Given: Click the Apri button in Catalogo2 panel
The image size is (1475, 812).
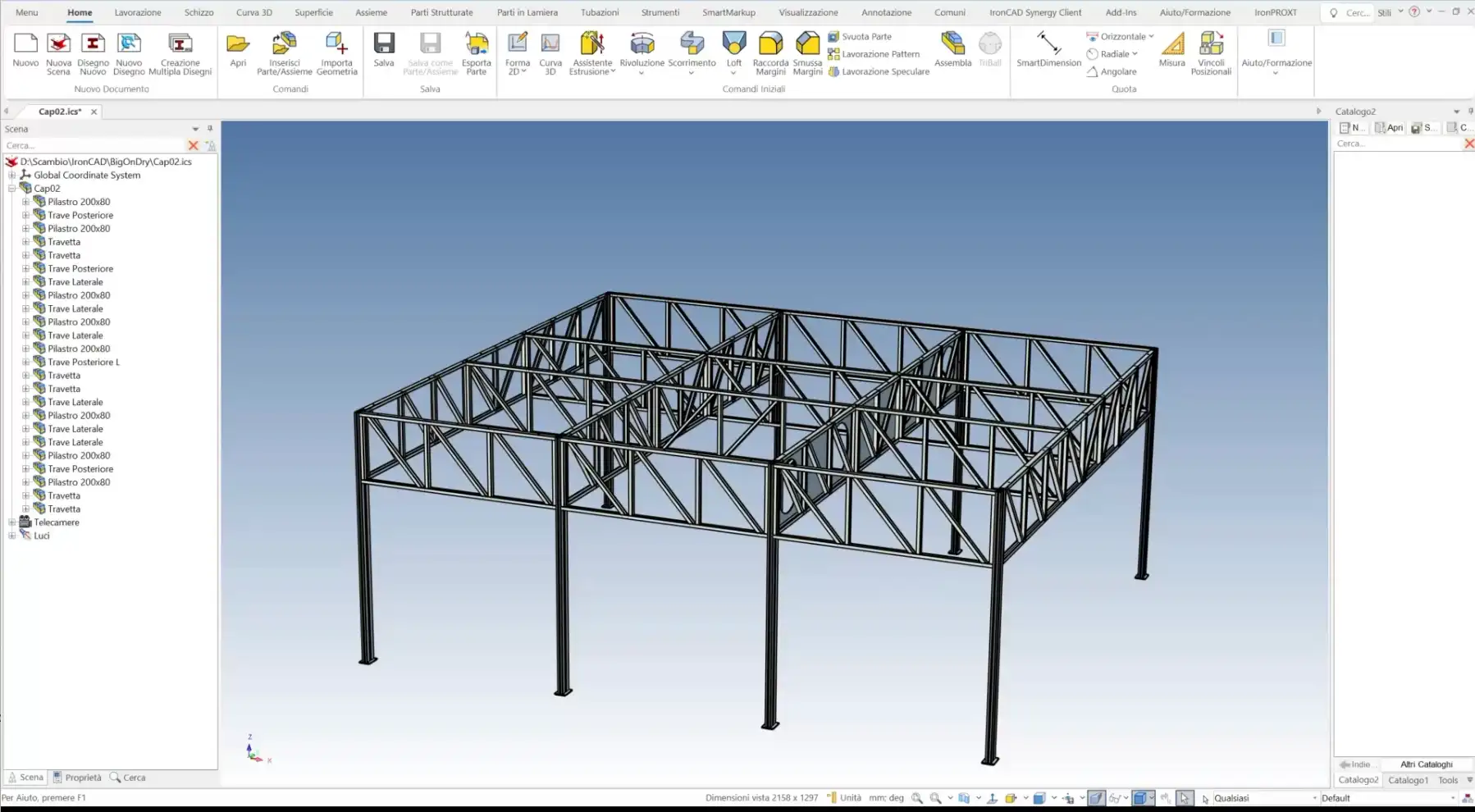Looking at the screenshot, I should (1390, 128).
